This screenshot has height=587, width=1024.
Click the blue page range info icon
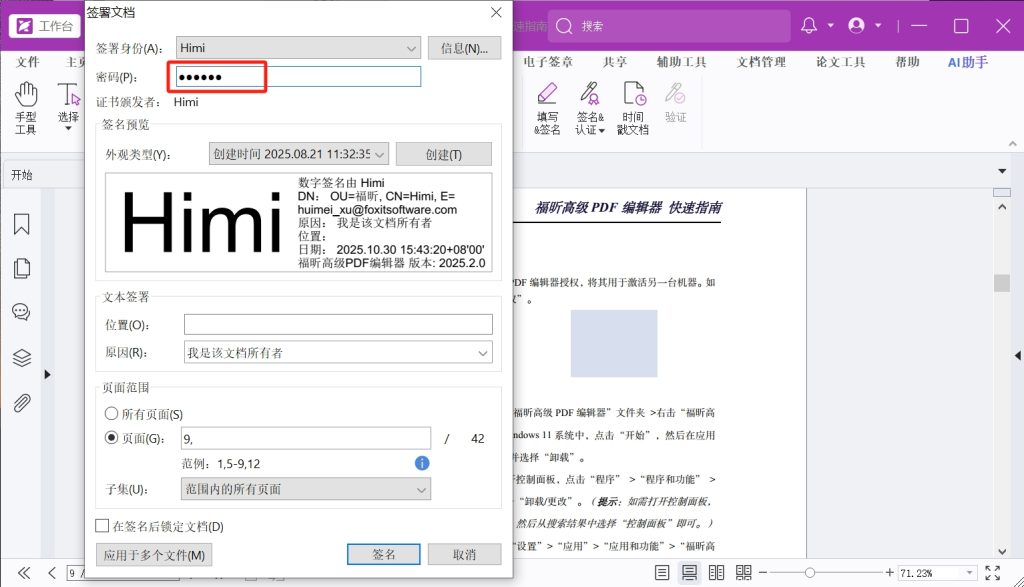click(x=422, y=463)
